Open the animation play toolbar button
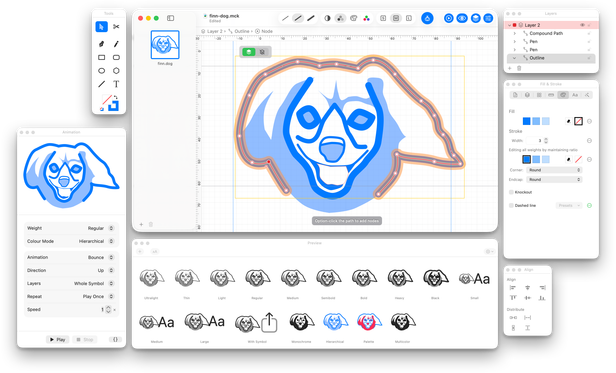Screen dimensions: 616x373 [x=449, y=18]
